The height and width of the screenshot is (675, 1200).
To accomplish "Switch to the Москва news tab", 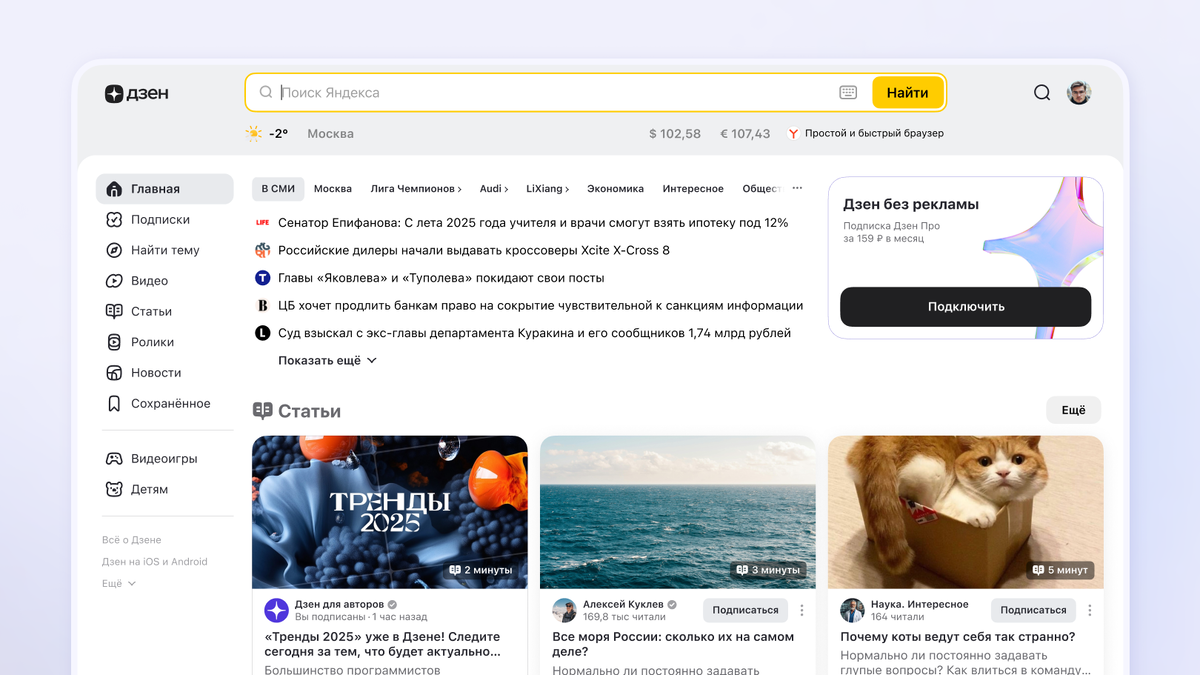I will point(333,188).
